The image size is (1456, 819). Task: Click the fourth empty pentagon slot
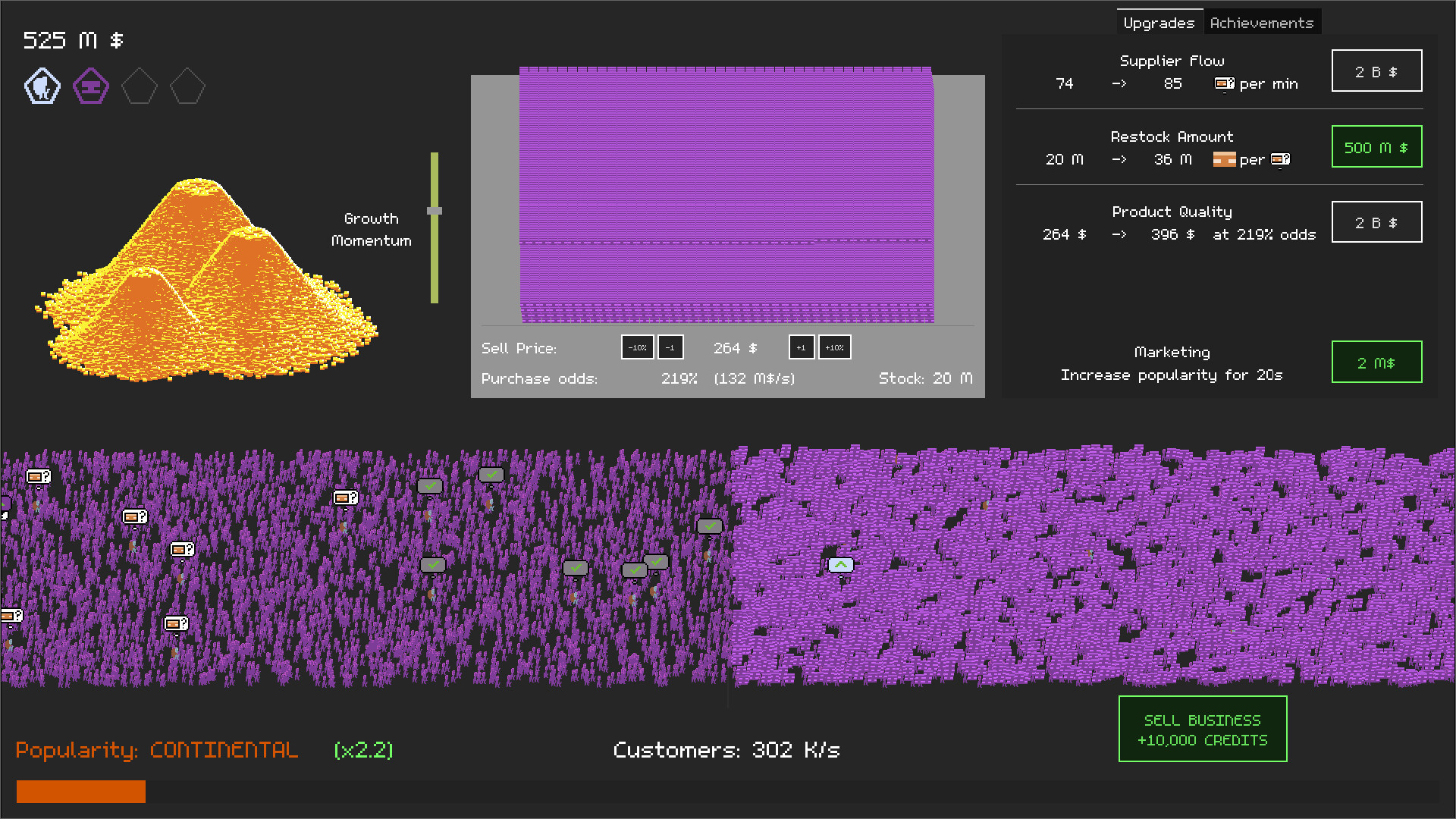point(187,86)
